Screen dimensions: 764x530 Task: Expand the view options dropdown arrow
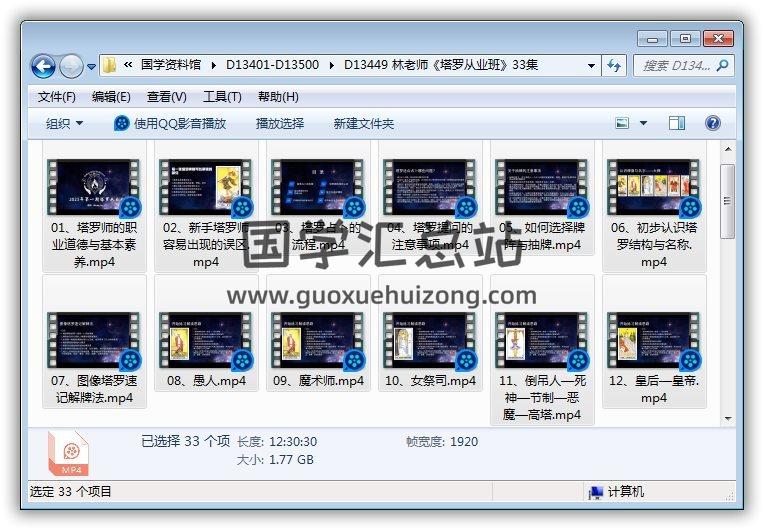tap(643, 123)
